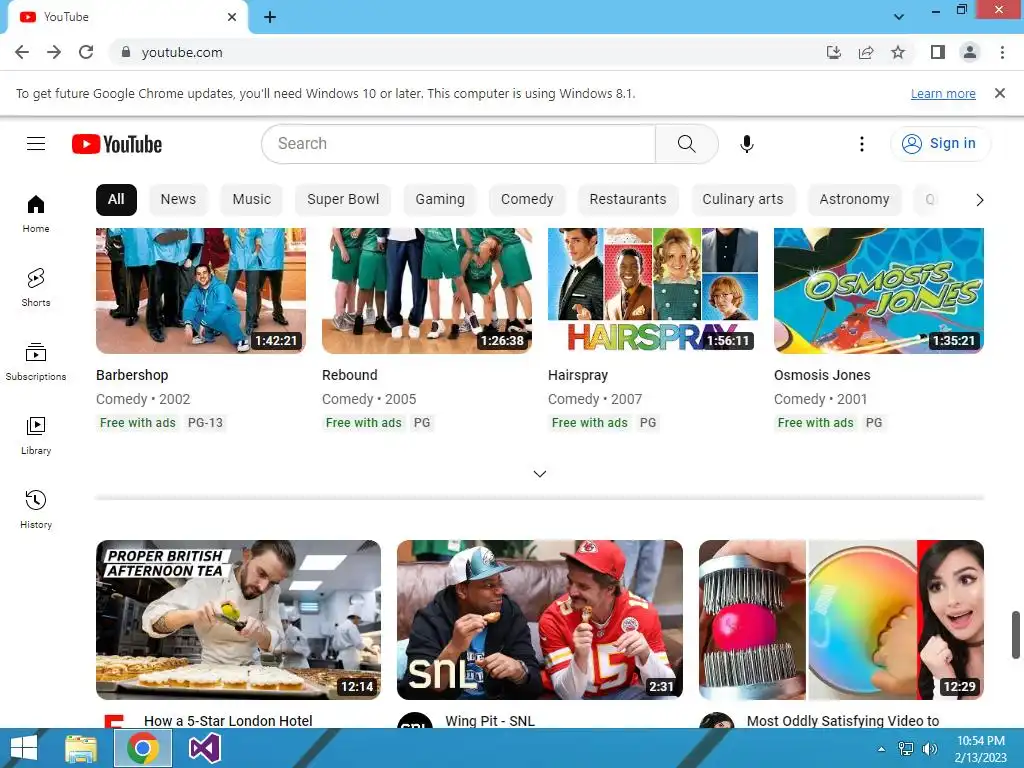The width and height of the screenshot is (1024, 768).
Task: Toggle the Chrome side panel
Action: 938,52
